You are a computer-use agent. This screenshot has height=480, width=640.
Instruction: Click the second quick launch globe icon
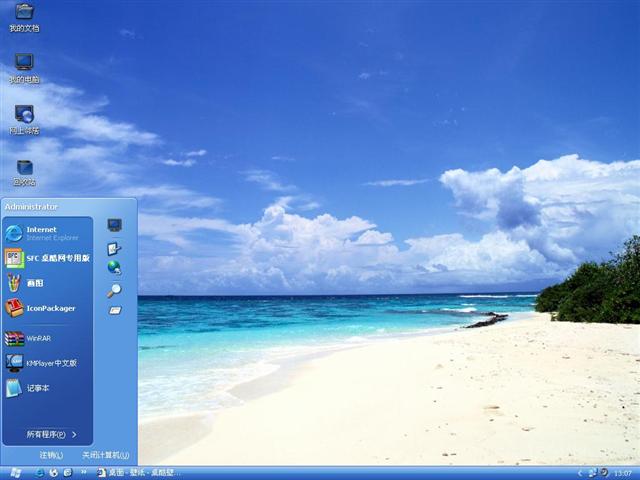[53, 473]
